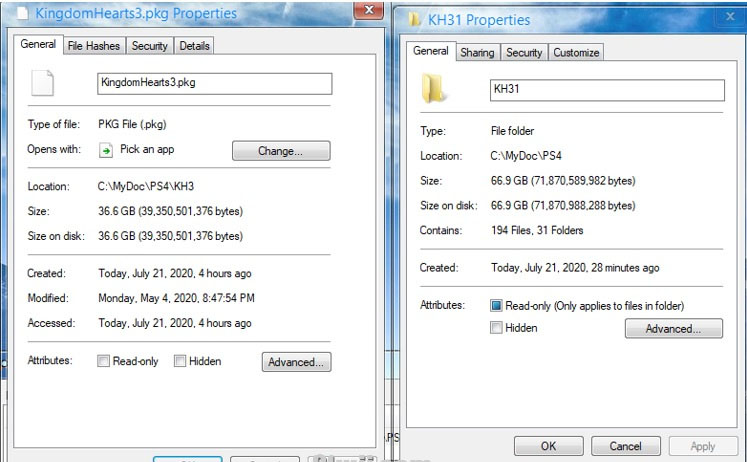Select General tab in KH31 Properties

(431, 51)
